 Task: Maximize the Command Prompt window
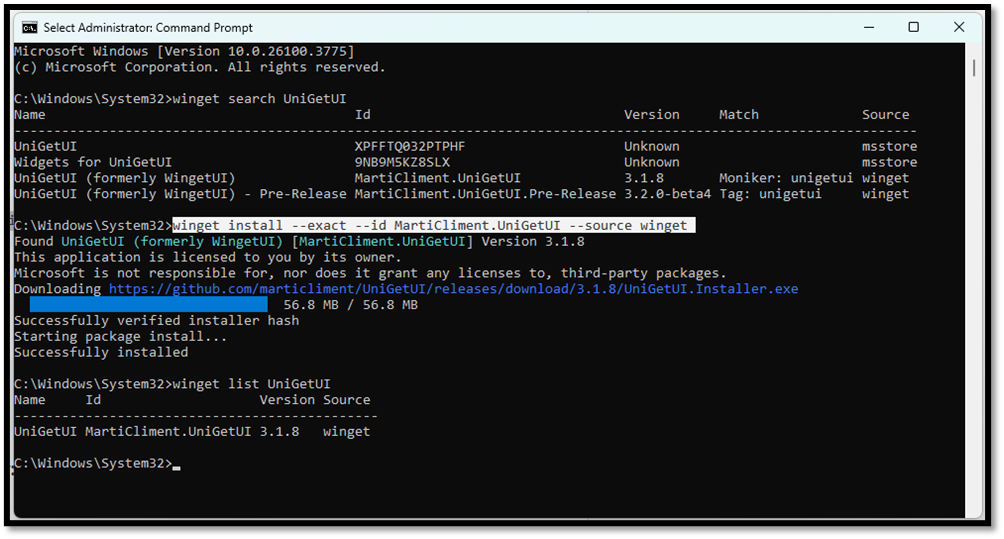point(913,27)
